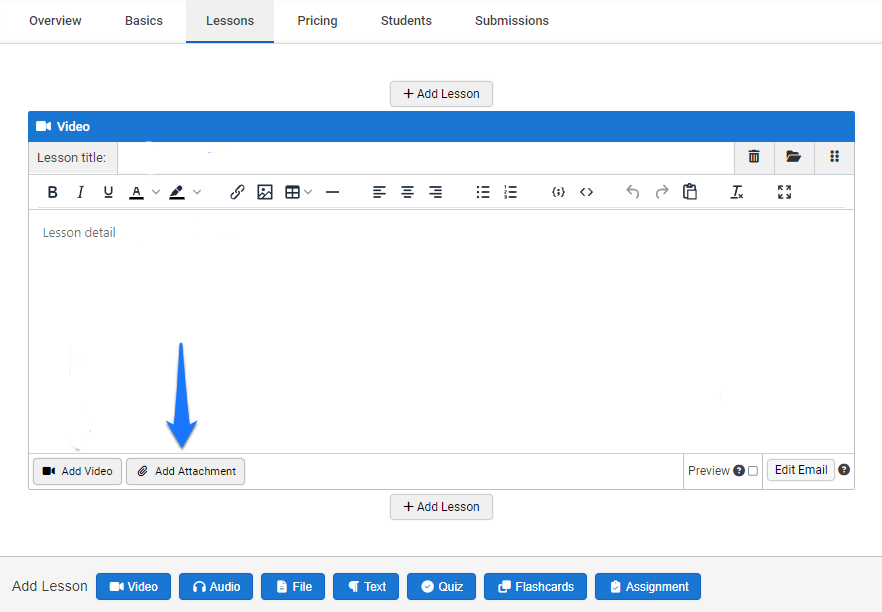Click the Add Attachment button
The height and width of the screenshot is (612, 882).
click(x=185, y=471)
